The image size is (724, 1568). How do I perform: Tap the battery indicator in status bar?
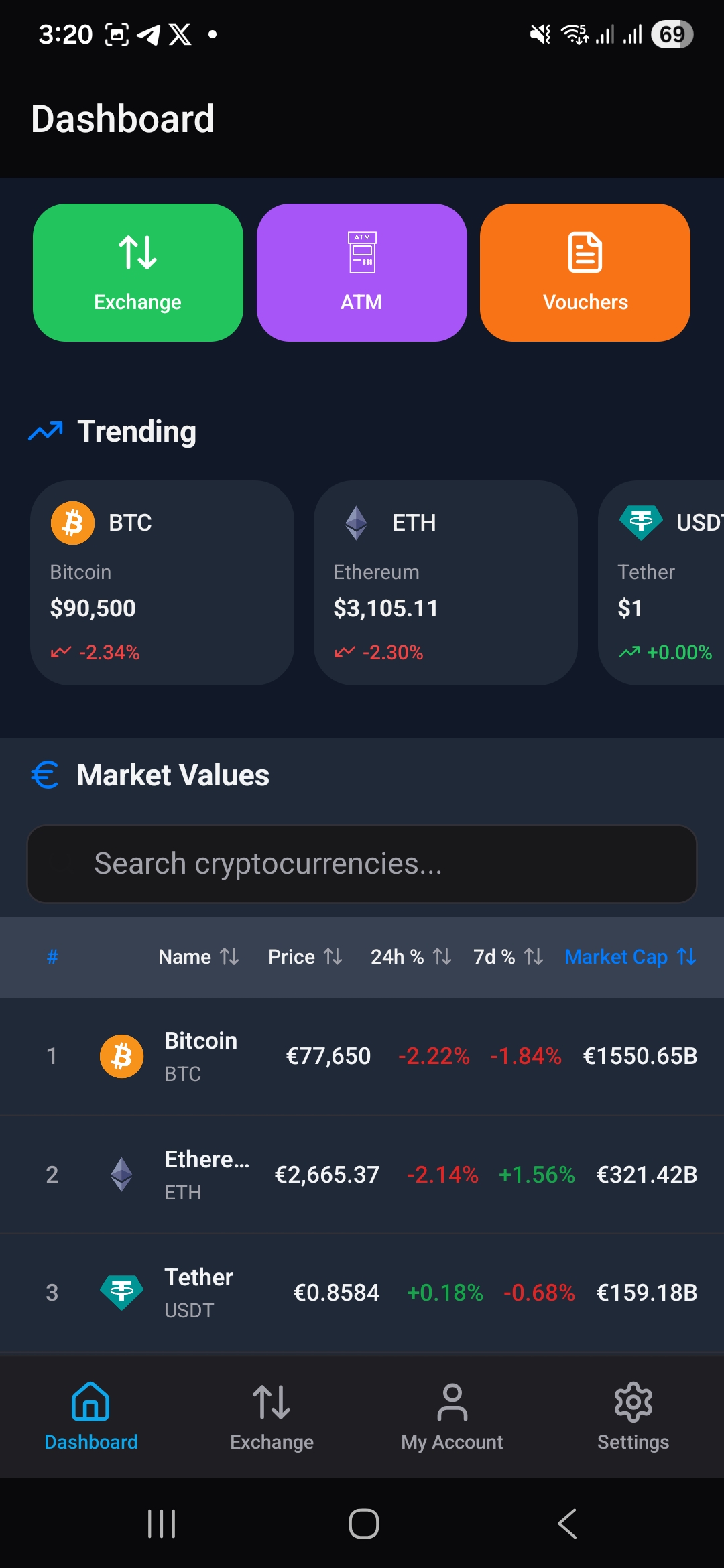click(x=672, y=34)
